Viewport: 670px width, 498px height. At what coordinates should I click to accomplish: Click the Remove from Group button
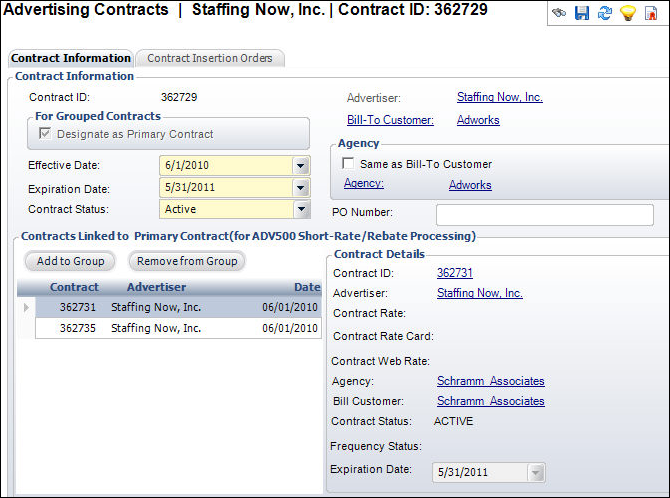pyautogui.click(x=187, y=261)
